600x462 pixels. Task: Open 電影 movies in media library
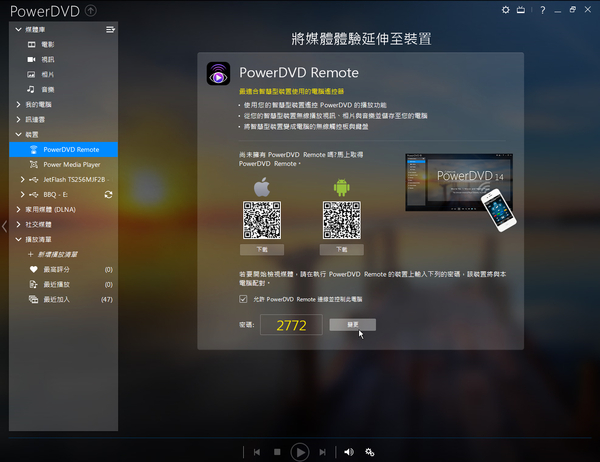48,45
